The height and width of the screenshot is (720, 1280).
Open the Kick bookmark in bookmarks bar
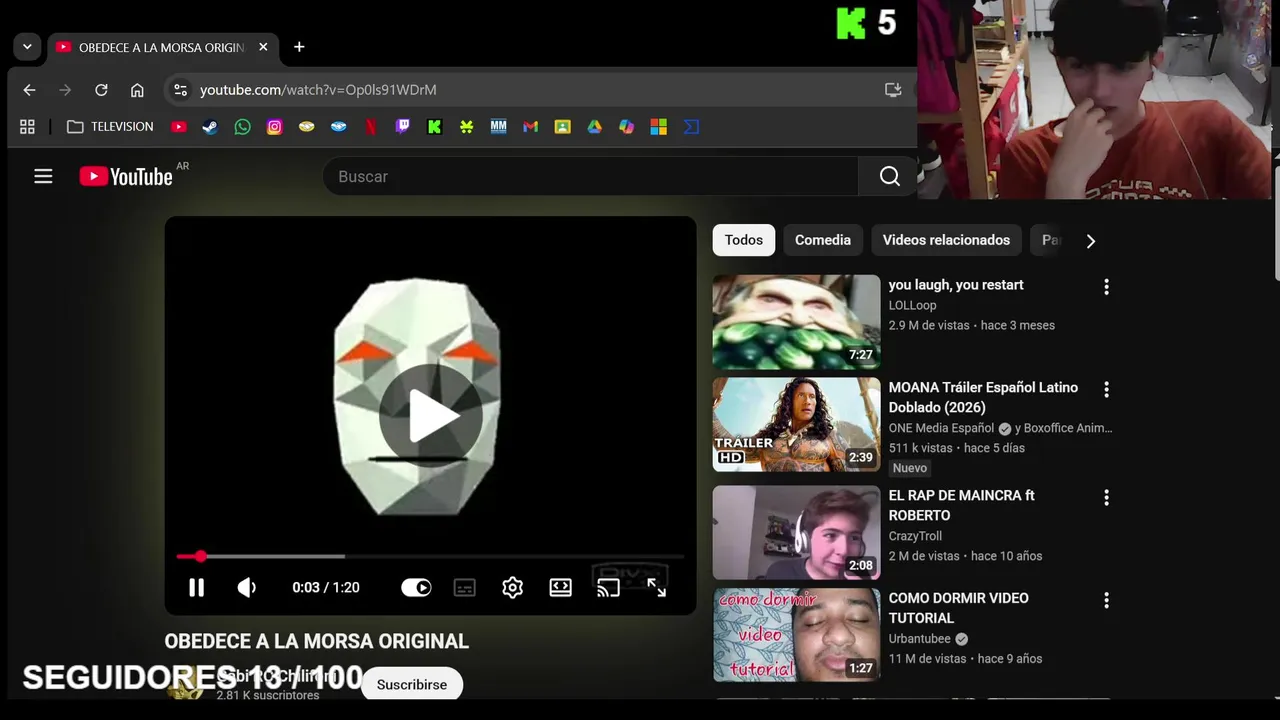pos(434,127)
